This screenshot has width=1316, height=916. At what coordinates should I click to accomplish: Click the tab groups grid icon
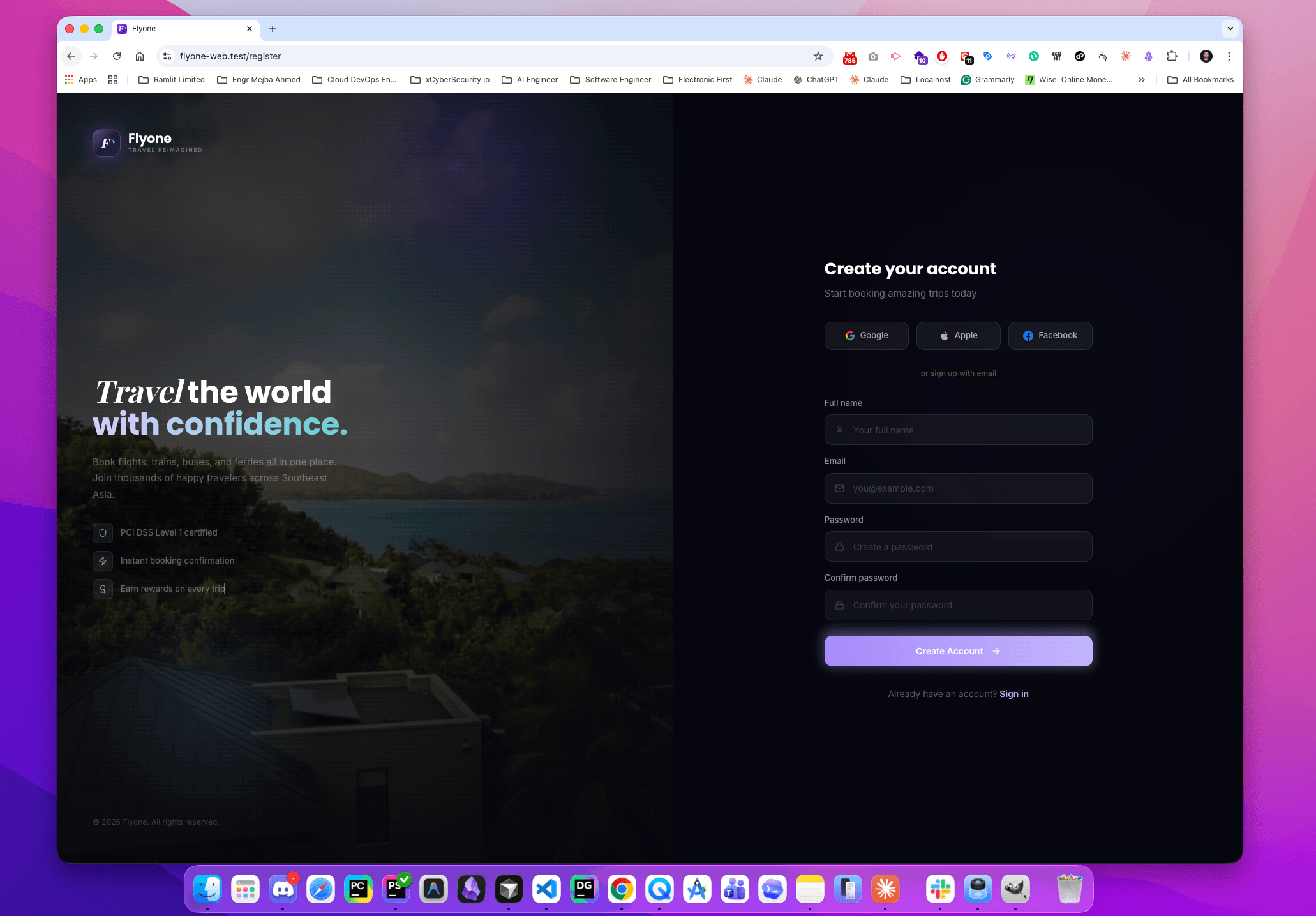point(113,80)
